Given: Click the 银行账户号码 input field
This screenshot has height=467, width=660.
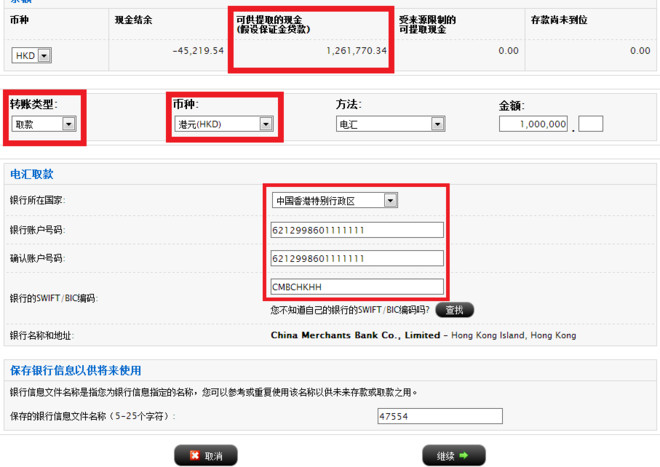Looking at the screenshot, I should pyautogui.click(x=357, y=230).
